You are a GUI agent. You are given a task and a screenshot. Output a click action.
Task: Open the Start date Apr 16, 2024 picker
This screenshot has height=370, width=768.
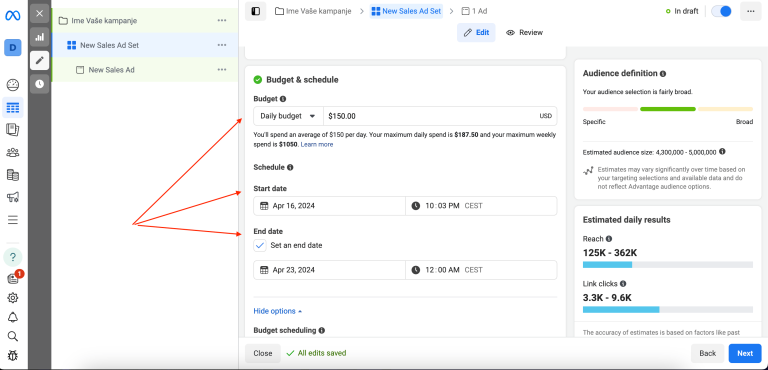pyautogui.click(x=330, y=206)
